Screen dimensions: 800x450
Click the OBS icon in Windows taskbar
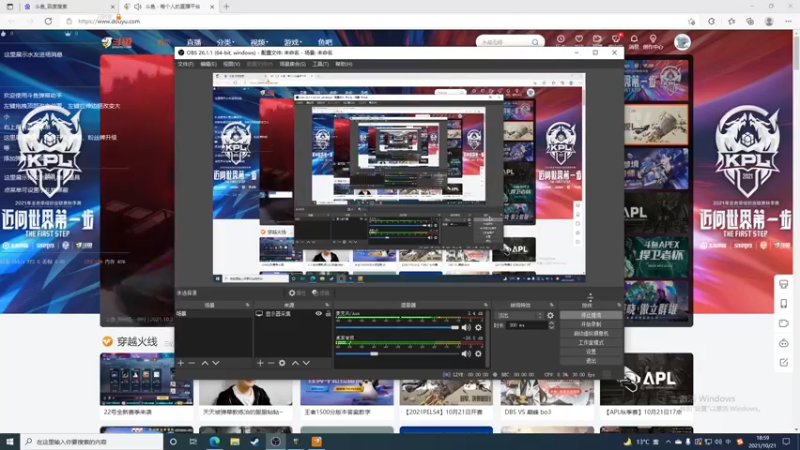(276, 441)
